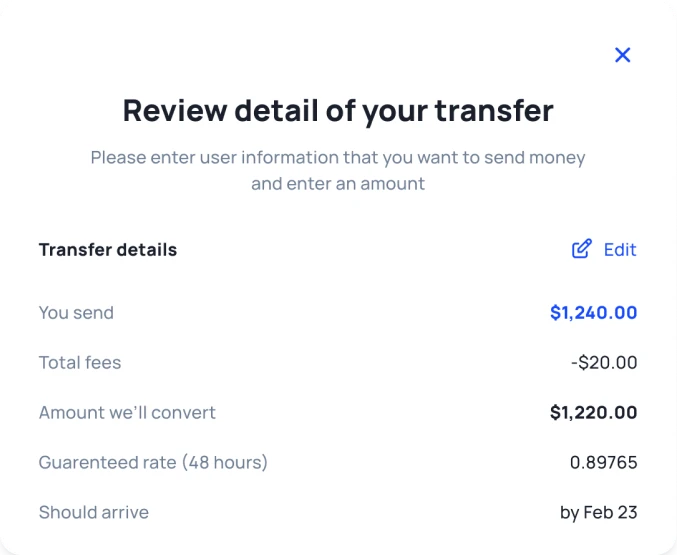Click the Amount we'll convert label
Viewport: 677px width, 555px height.
[x=127, y=412]
